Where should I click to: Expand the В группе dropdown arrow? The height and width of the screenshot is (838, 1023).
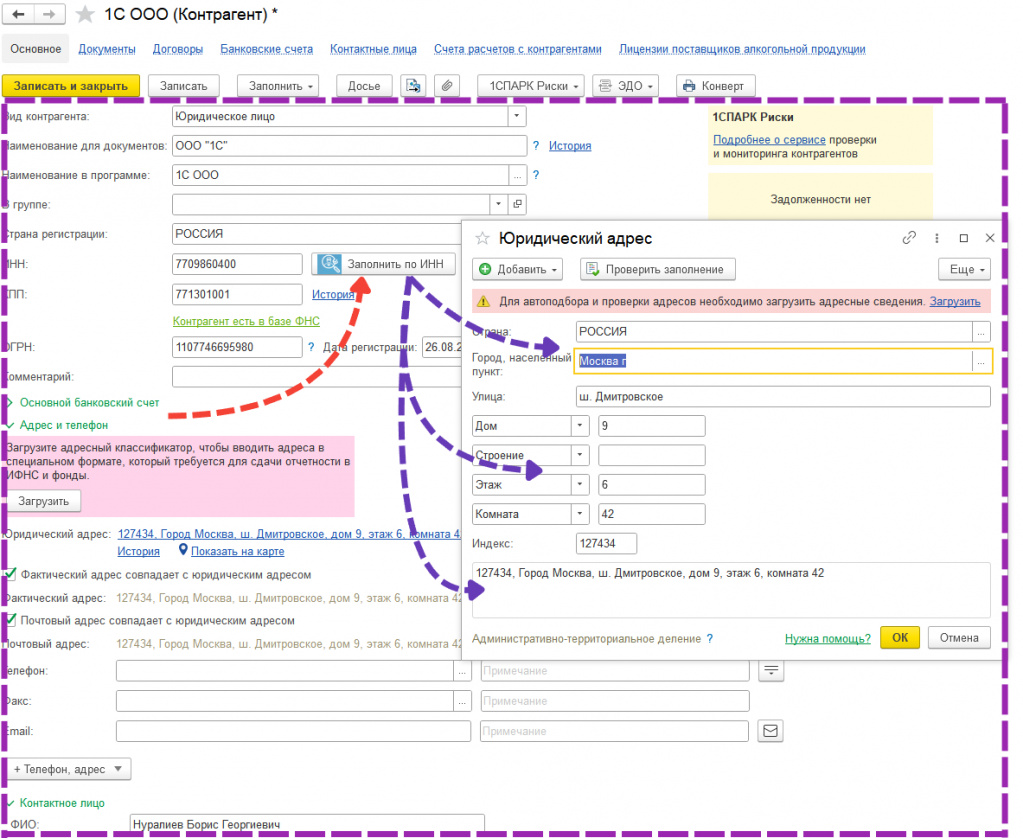(498, 204)
